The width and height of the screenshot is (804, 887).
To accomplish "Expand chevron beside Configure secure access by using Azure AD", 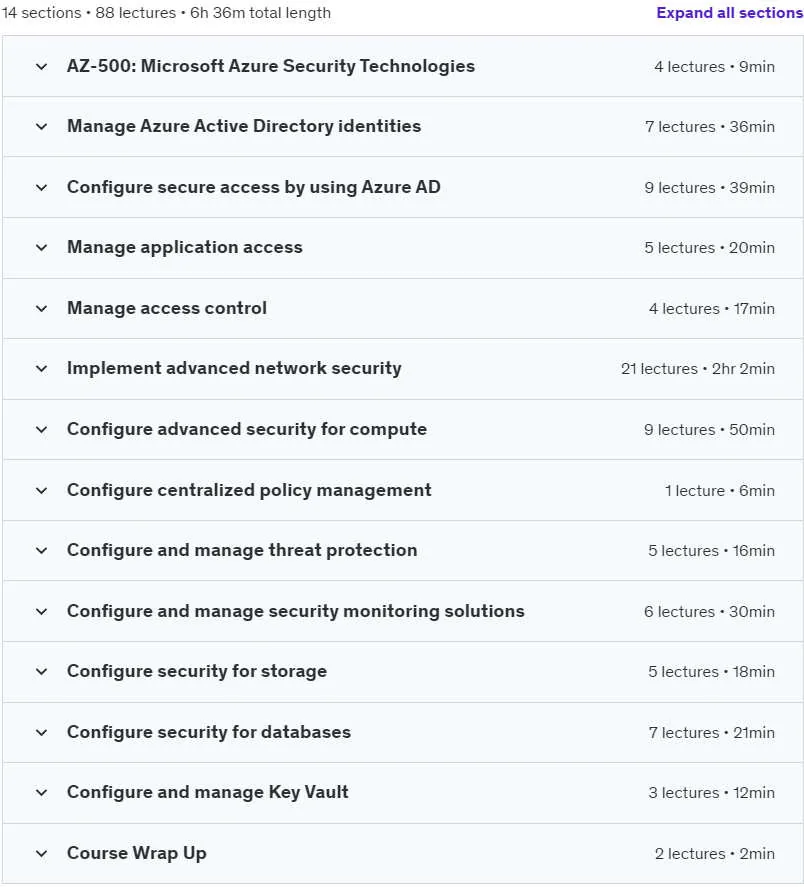I will (41, 187).
